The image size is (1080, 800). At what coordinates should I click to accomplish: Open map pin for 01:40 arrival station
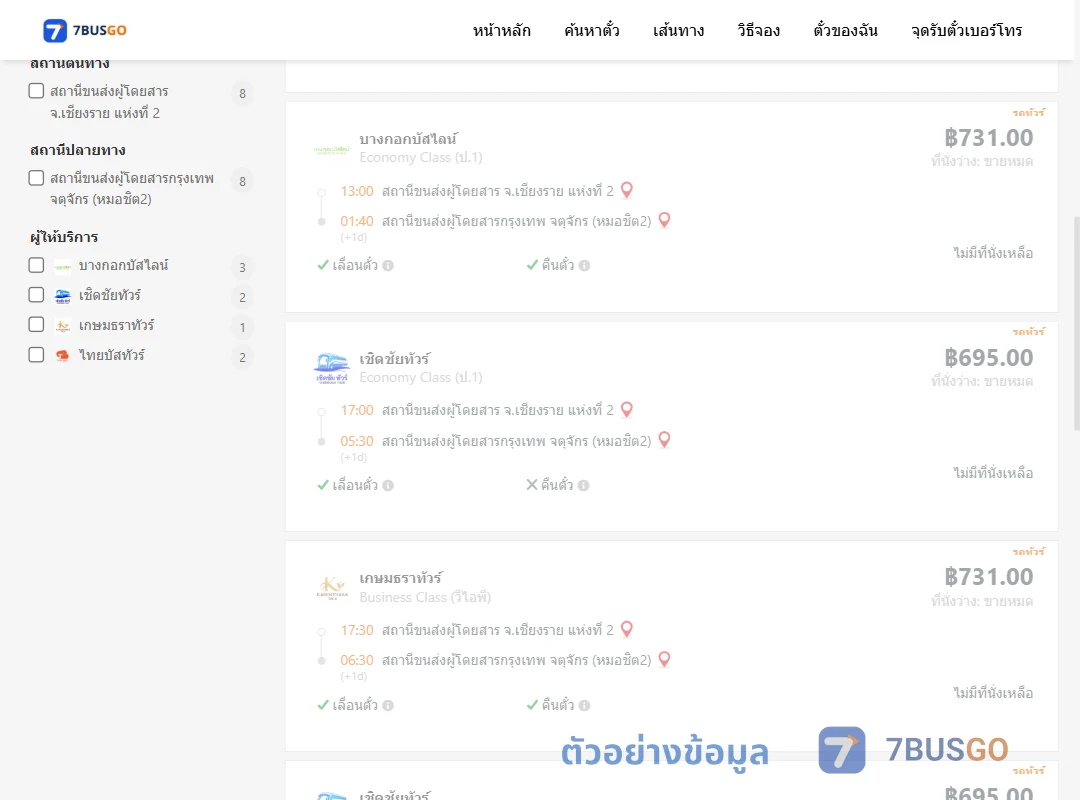click(665, 220)
